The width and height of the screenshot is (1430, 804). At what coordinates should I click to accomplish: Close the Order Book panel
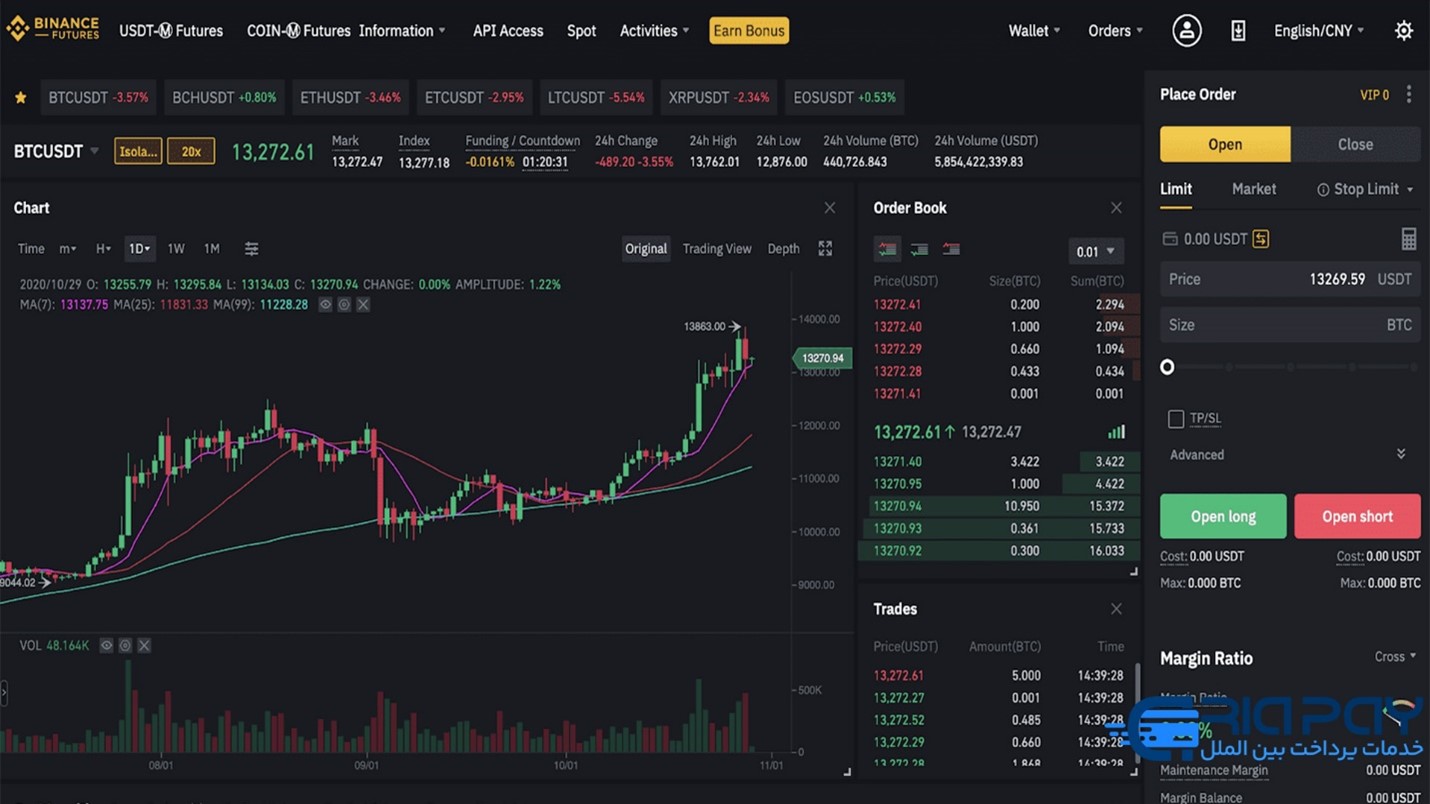tap(1116, 208)
